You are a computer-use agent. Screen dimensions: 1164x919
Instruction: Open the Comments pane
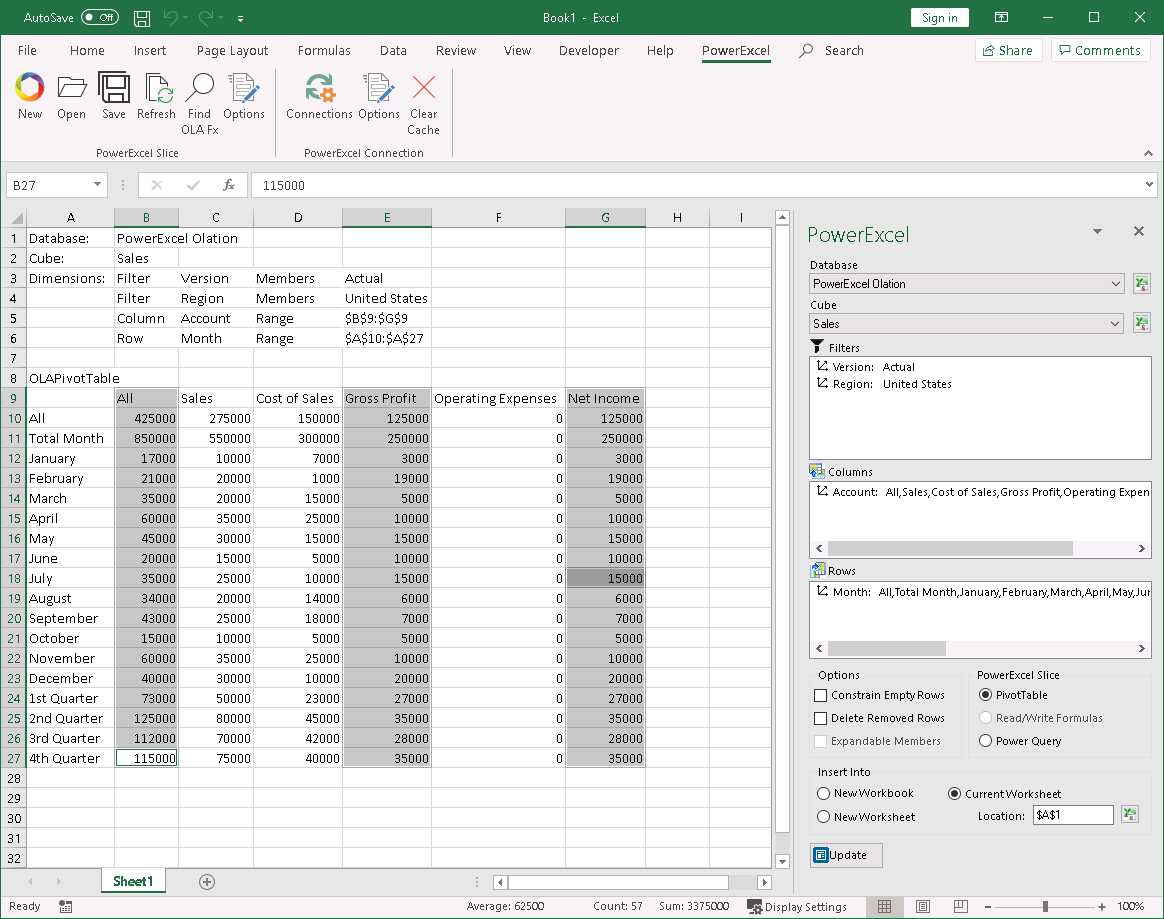tap(1100, 50)
